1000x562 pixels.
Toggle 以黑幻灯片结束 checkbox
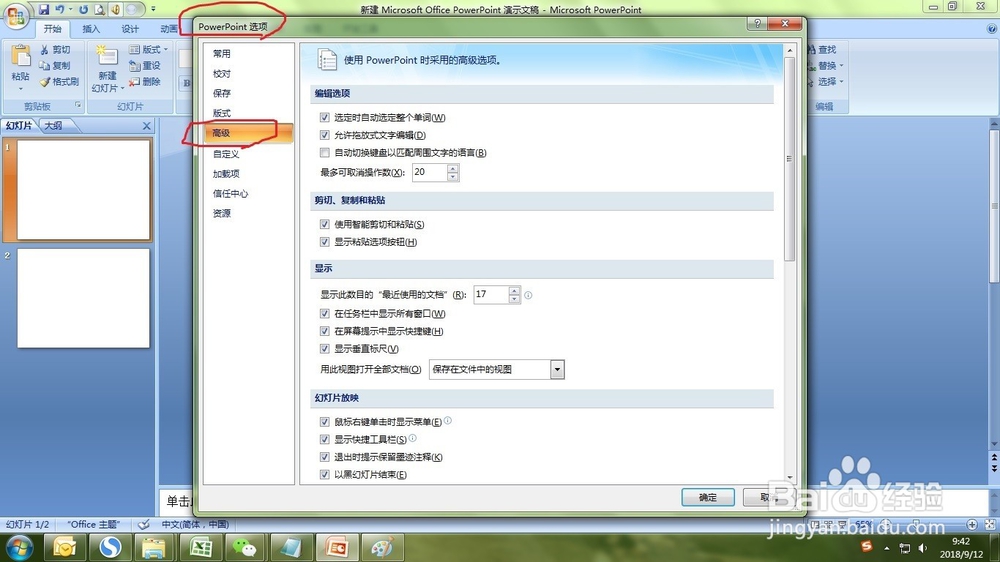(x=325, y=475)
